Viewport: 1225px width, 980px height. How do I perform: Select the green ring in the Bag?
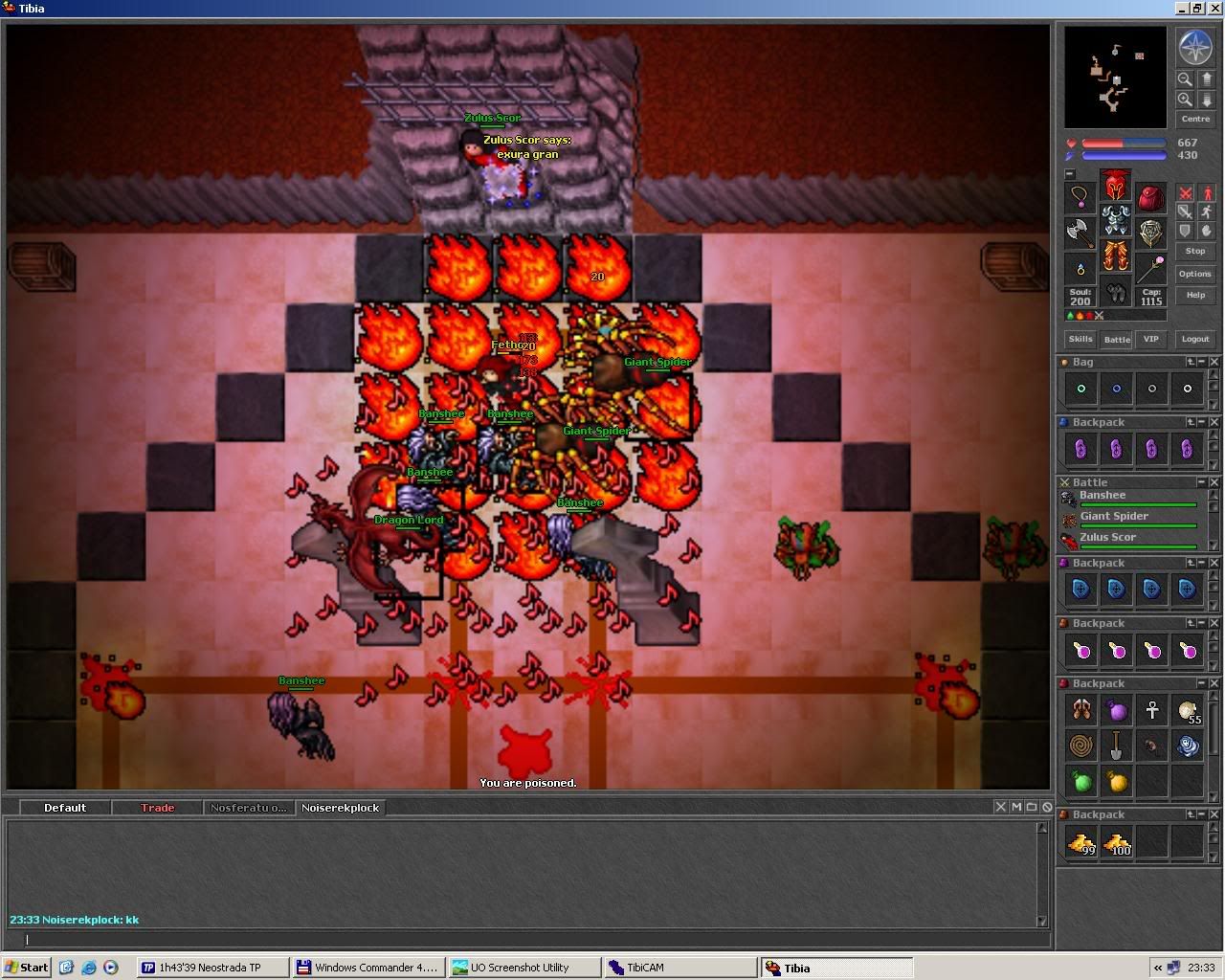[x=1081, y=389]
